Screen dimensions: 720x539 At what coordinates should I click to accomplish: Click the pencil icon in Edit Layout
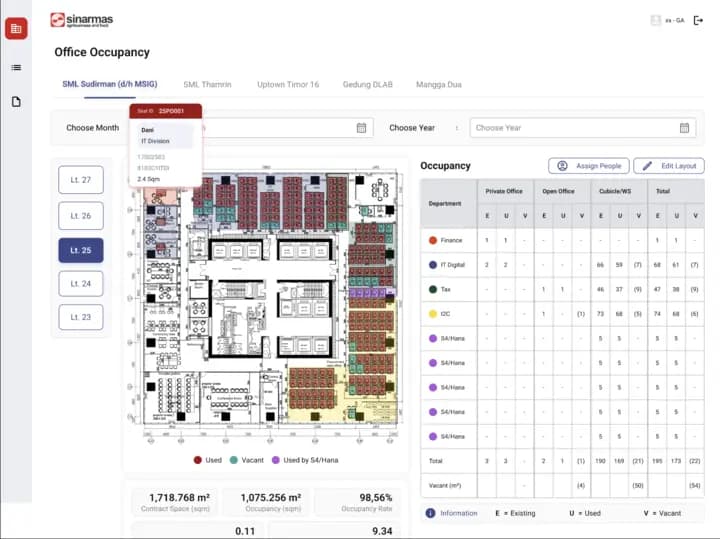[x=647, y=166]
